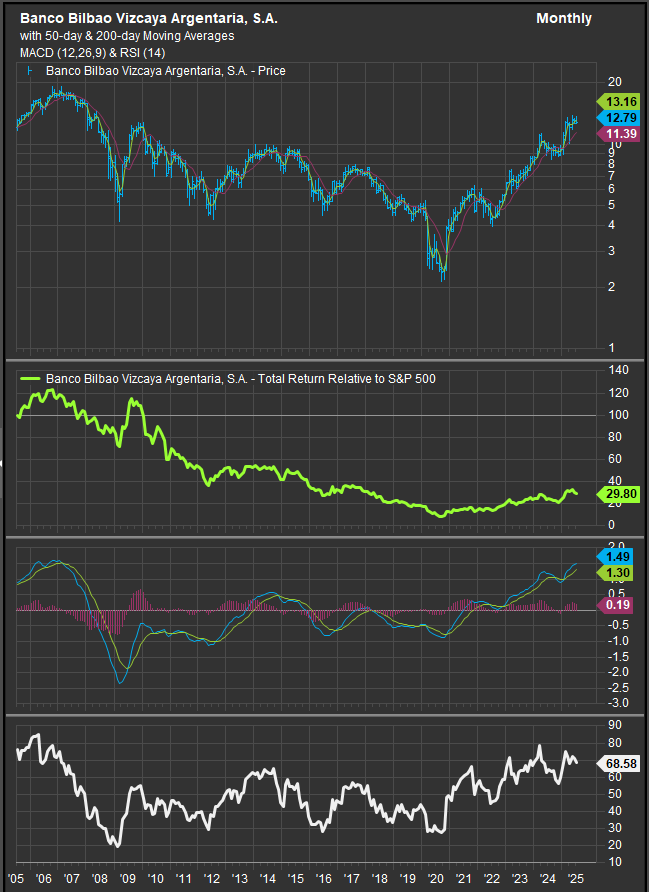This screenshot has width=649, height=892.
Task: Click the -3.0 label on MACD axis
Action: pyautogui.click(x=618, y=703)
